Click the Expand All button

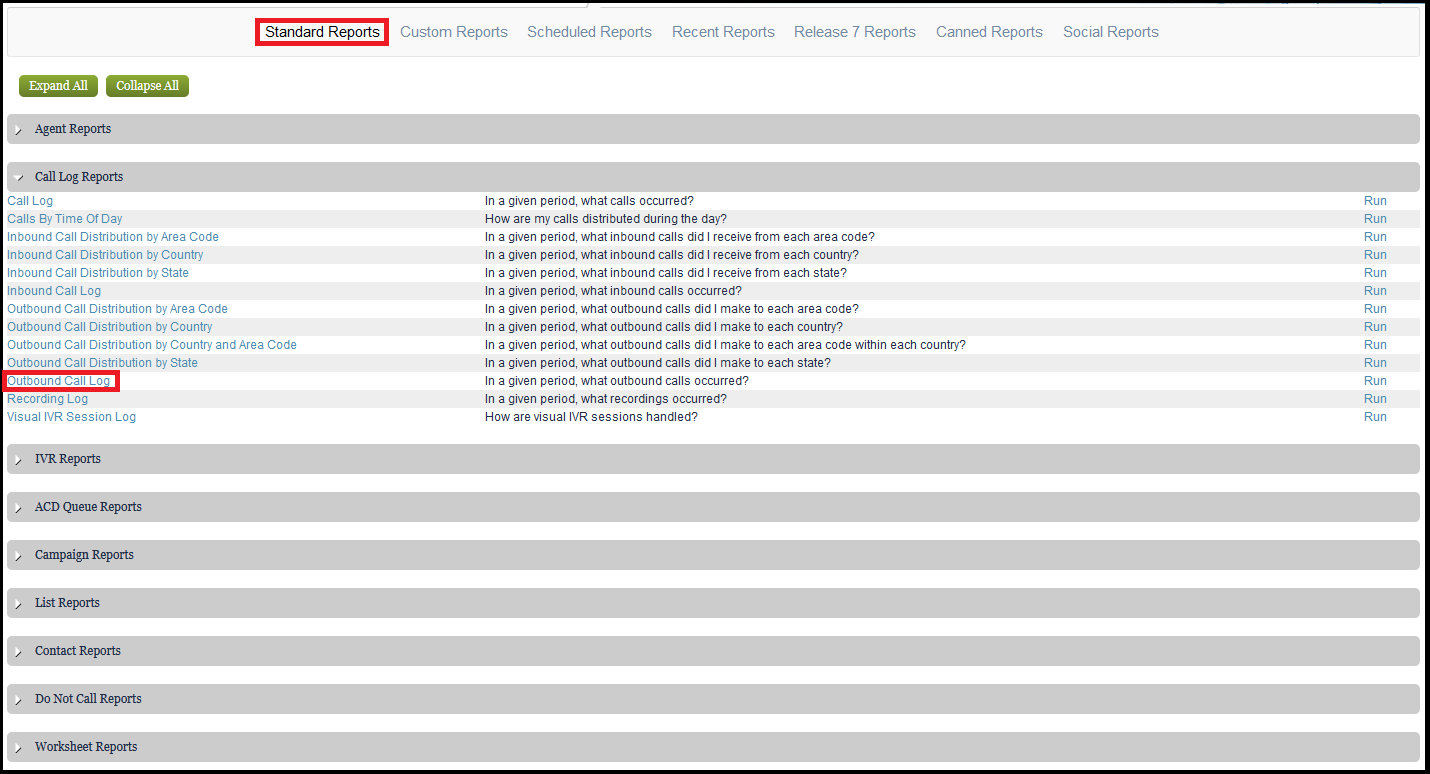(58, 86)
